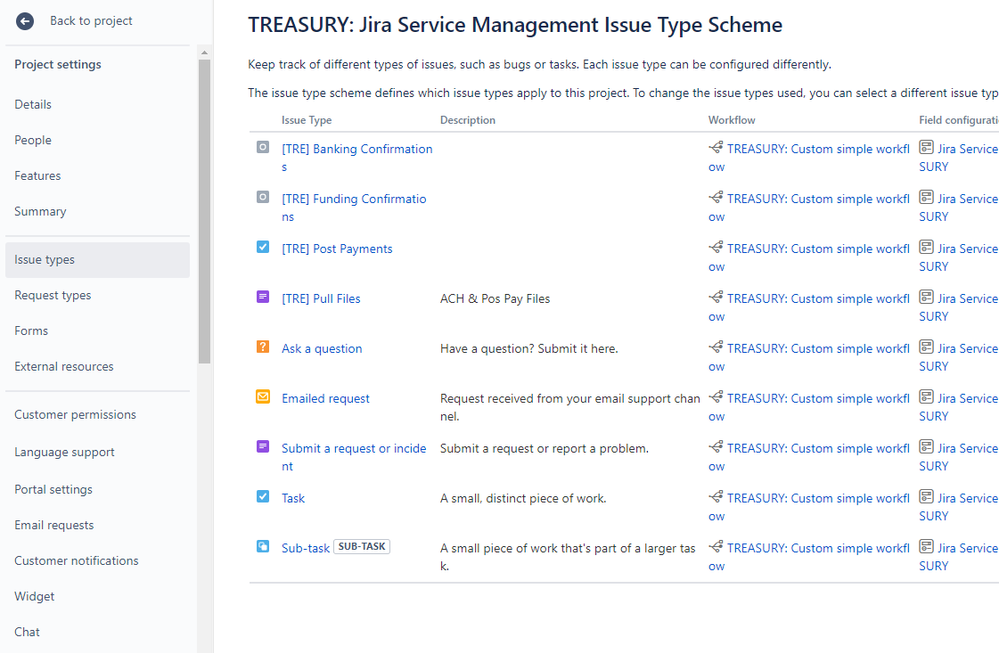Viewport: 999px width, 653px height.
Task: Click the Funding Confirmations issue type icon
Action: pos(262,197)
